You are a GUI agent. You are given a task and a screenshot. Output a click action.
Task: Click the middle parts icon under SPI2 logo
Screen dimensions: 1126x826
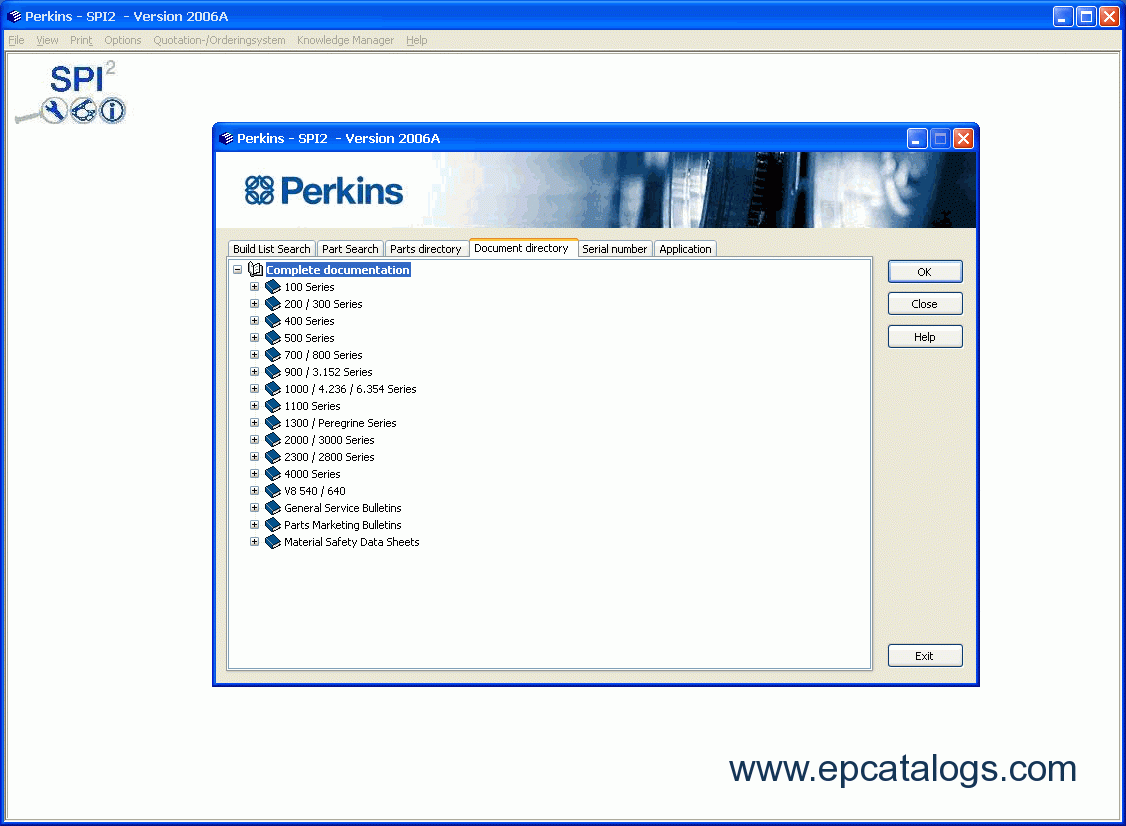[x=83, y=110]
